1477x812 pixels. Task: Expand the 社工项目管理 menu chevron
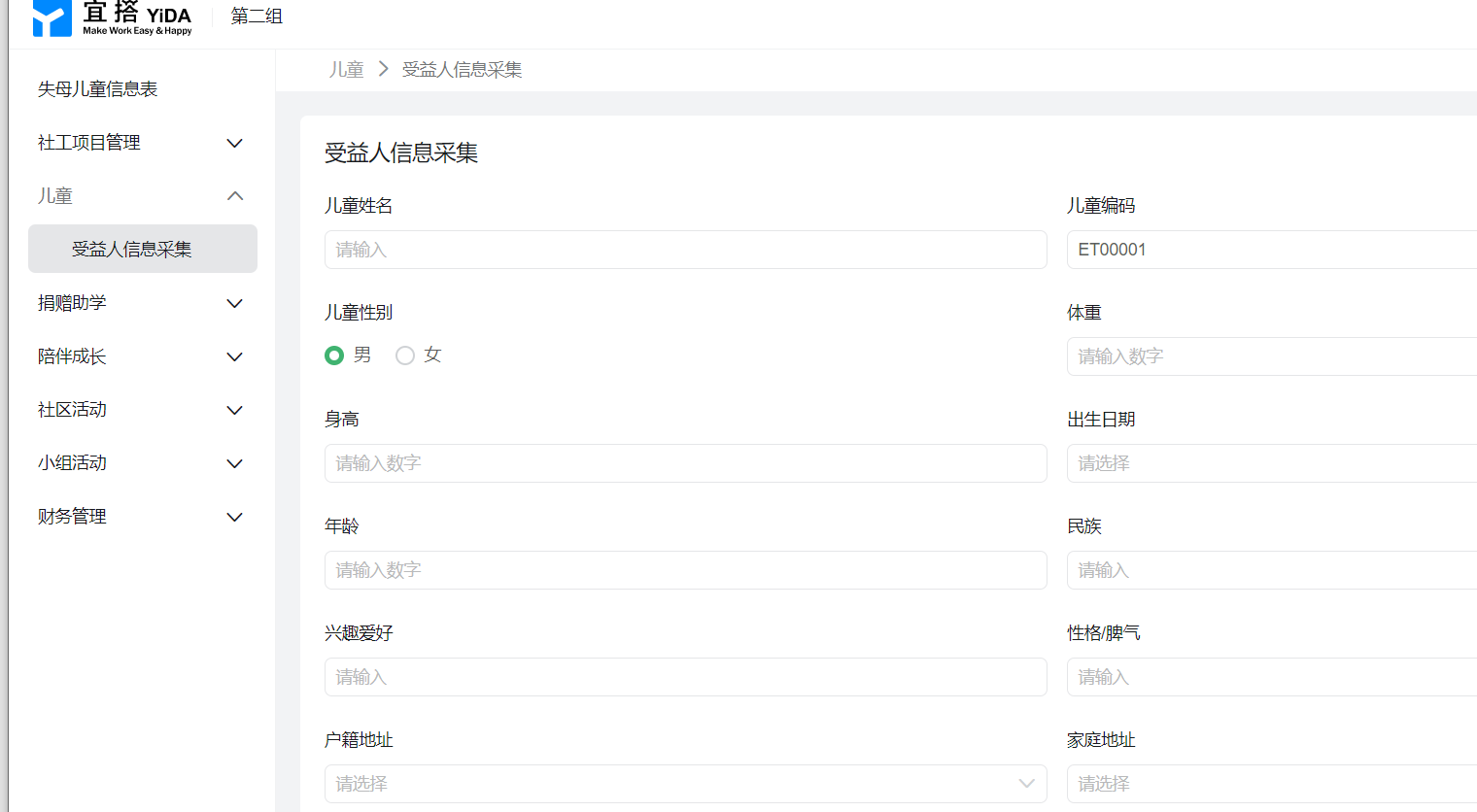pos(234,143)
